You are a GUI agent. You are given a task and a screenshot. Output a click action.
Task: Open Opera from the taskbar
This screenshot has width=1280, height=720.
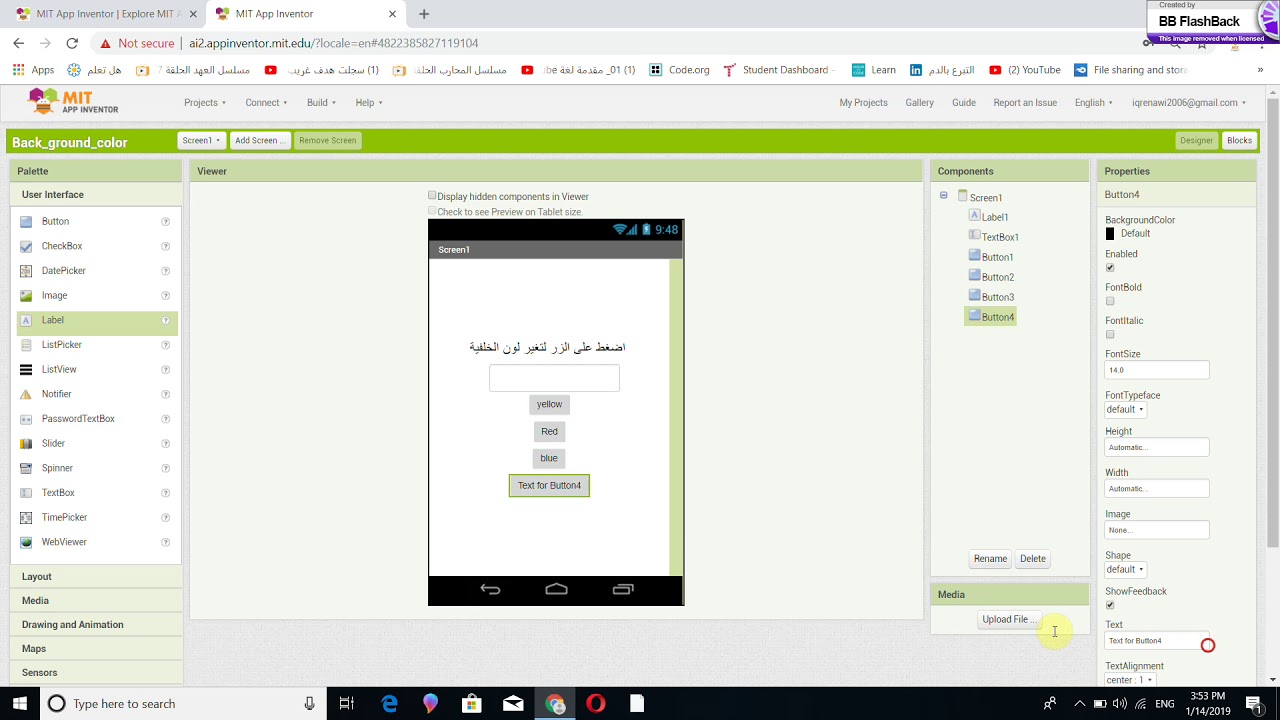596,704
